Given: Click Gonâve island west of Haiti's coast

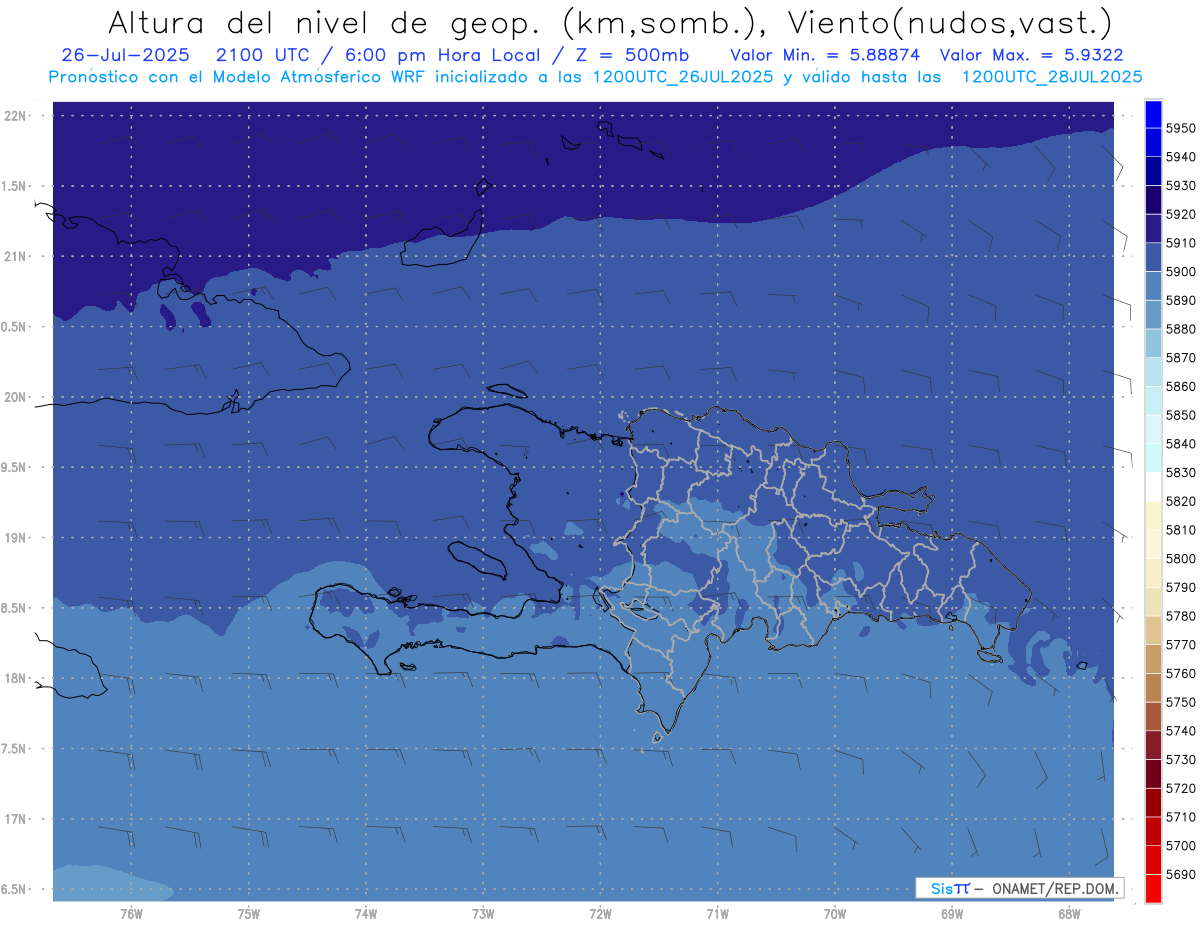Looking at the screenshot, I should point(477,558).
